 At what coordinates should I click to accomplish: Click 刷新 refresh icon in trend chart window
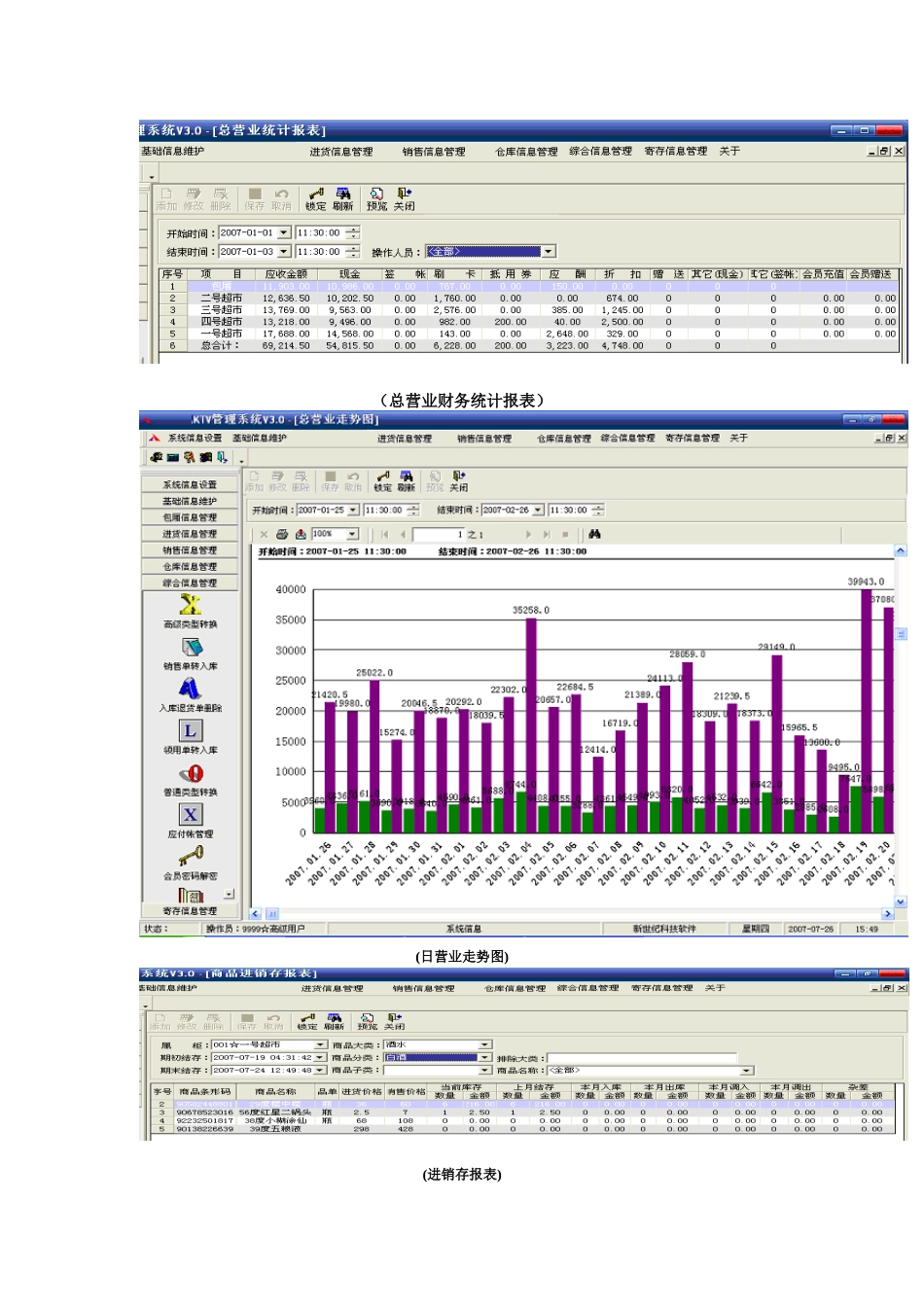pos(406,479)
